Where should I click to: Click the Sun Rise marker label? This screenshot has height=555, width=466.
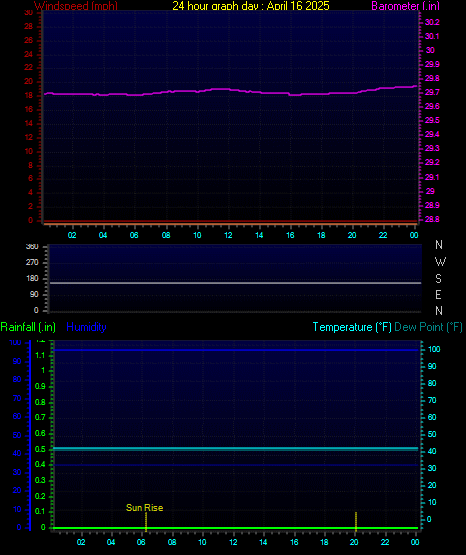click(144, 508)
